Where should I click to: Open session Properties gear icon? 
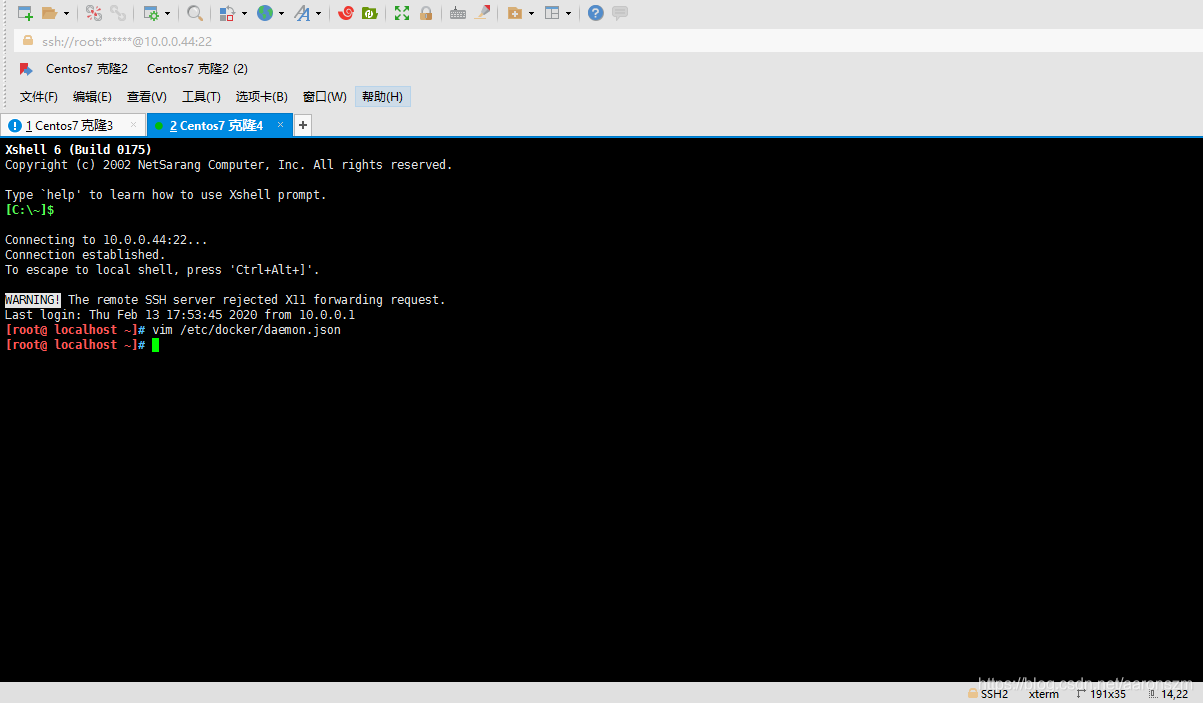pos(151,13)
